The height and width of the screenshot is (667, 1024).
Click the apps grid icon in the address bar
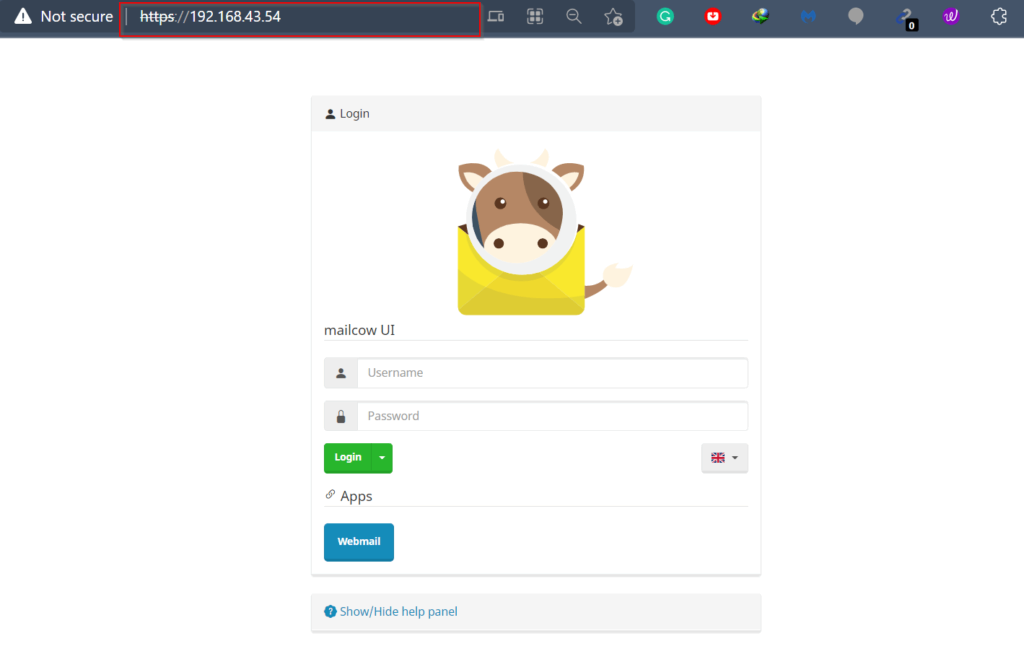pos(535,16)
